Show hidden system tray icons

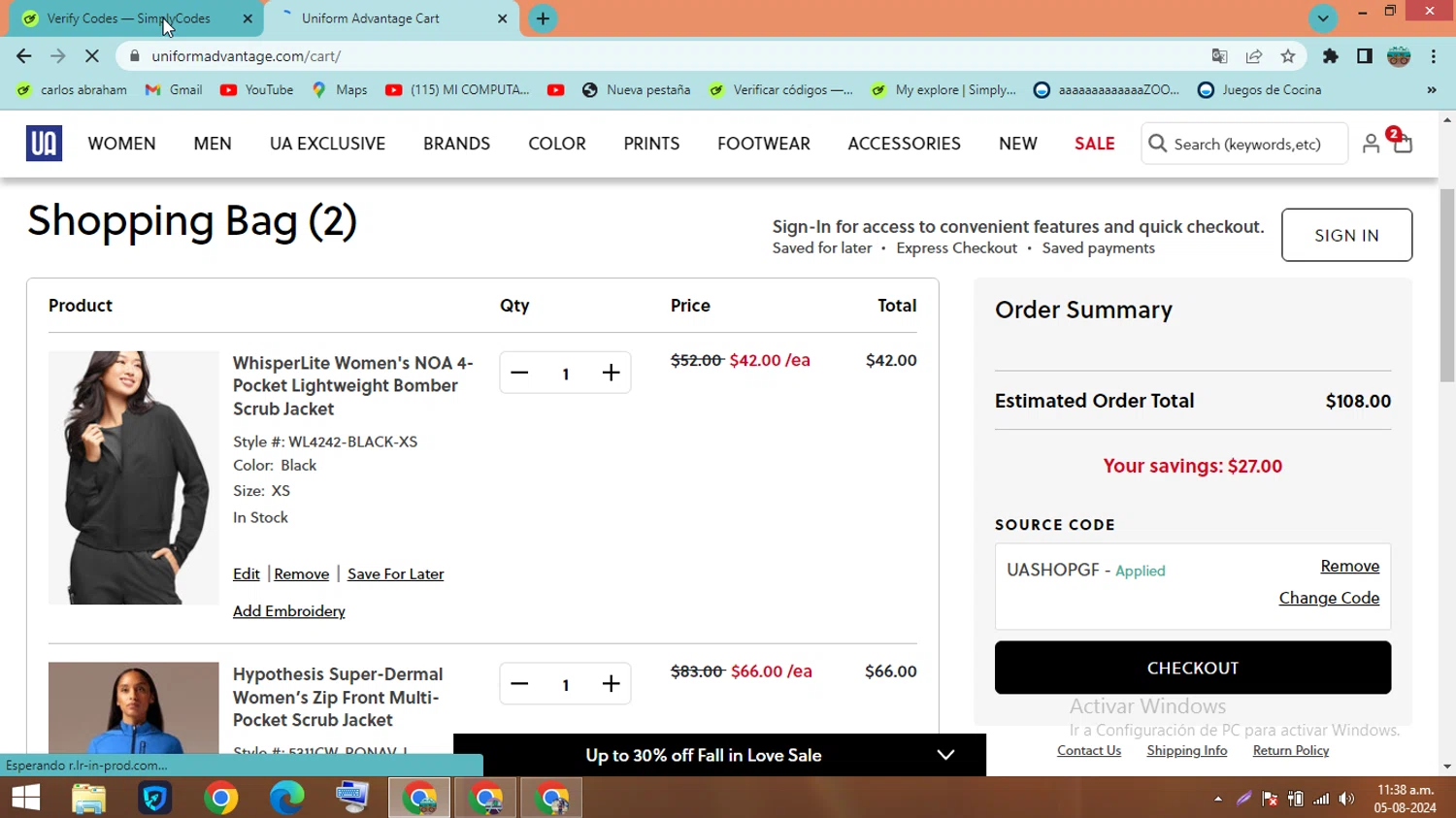[x=1217, y=799]
